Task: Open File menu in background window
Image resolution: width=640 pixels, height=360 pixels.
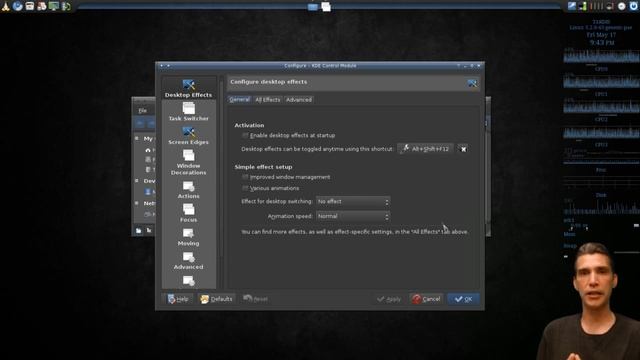Action: (142, 111)
